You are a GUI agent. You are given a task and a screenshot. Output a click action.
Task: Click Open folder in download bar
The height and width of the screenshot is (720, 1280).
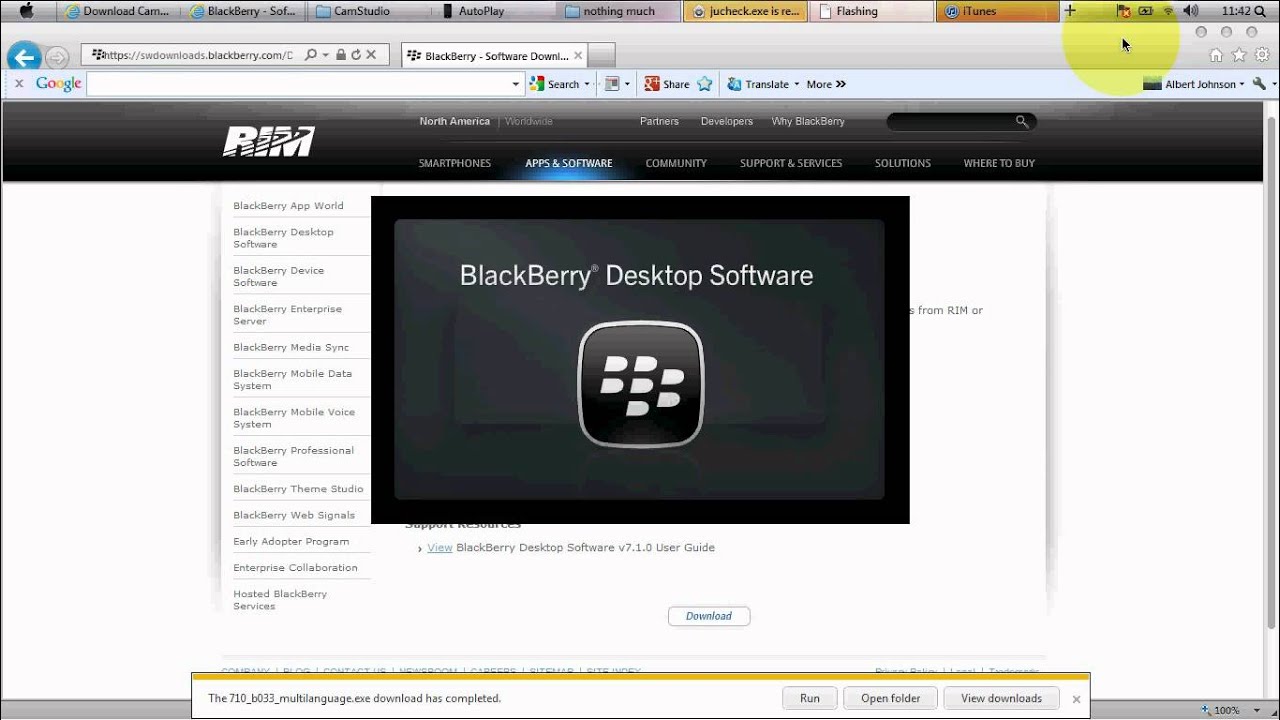[890, 698]
